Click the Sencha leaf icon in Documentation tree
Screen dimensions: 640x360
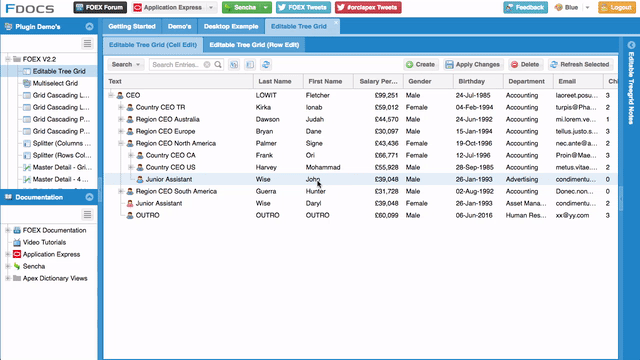[17, 267]
